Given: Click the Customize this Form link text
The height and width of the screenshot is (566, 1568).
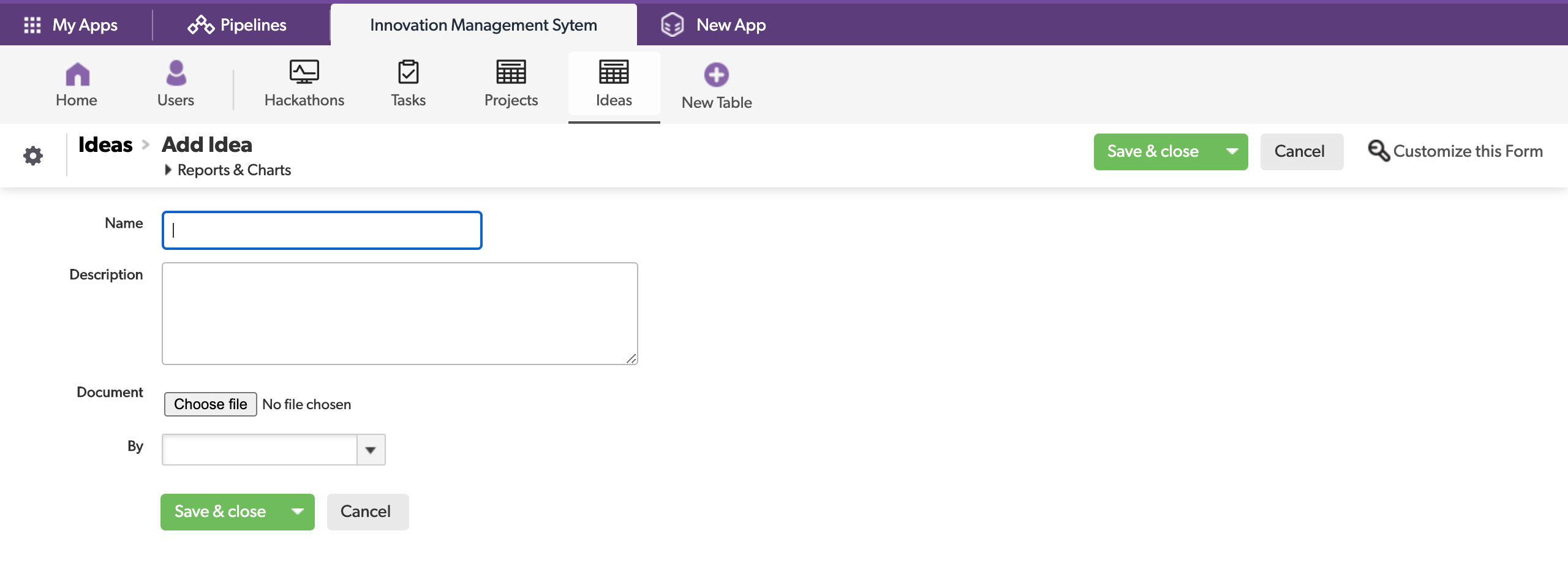Looking at the screenshot, I should click(1468, 151).
